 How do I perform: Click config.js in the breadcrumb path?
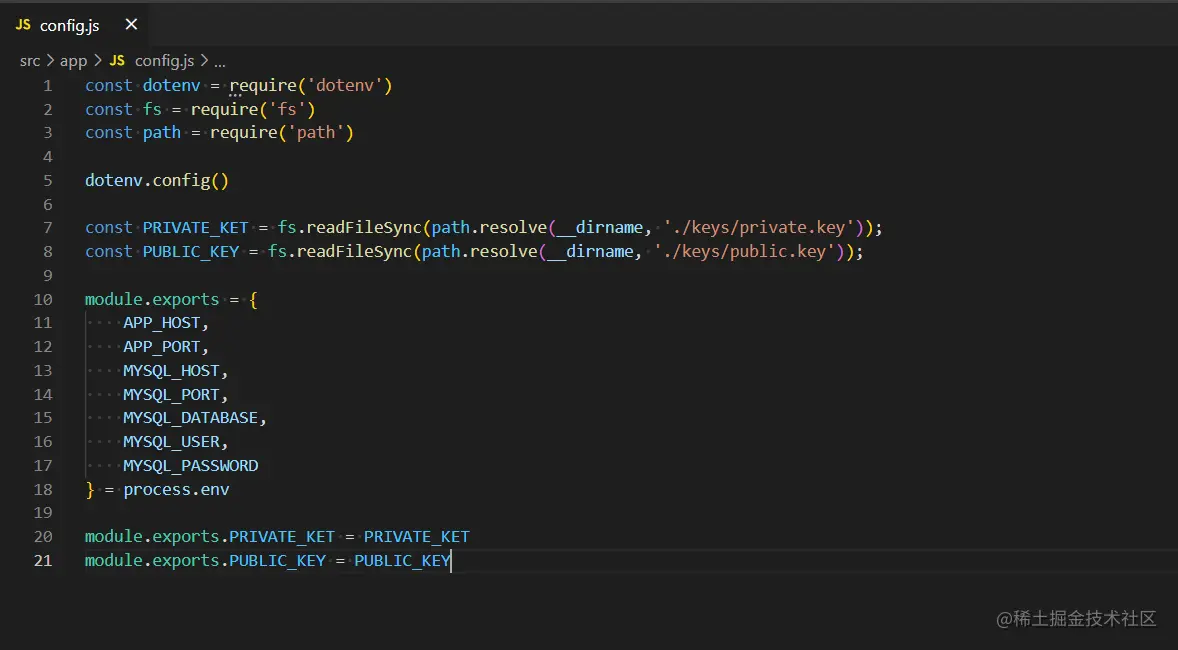165,61
